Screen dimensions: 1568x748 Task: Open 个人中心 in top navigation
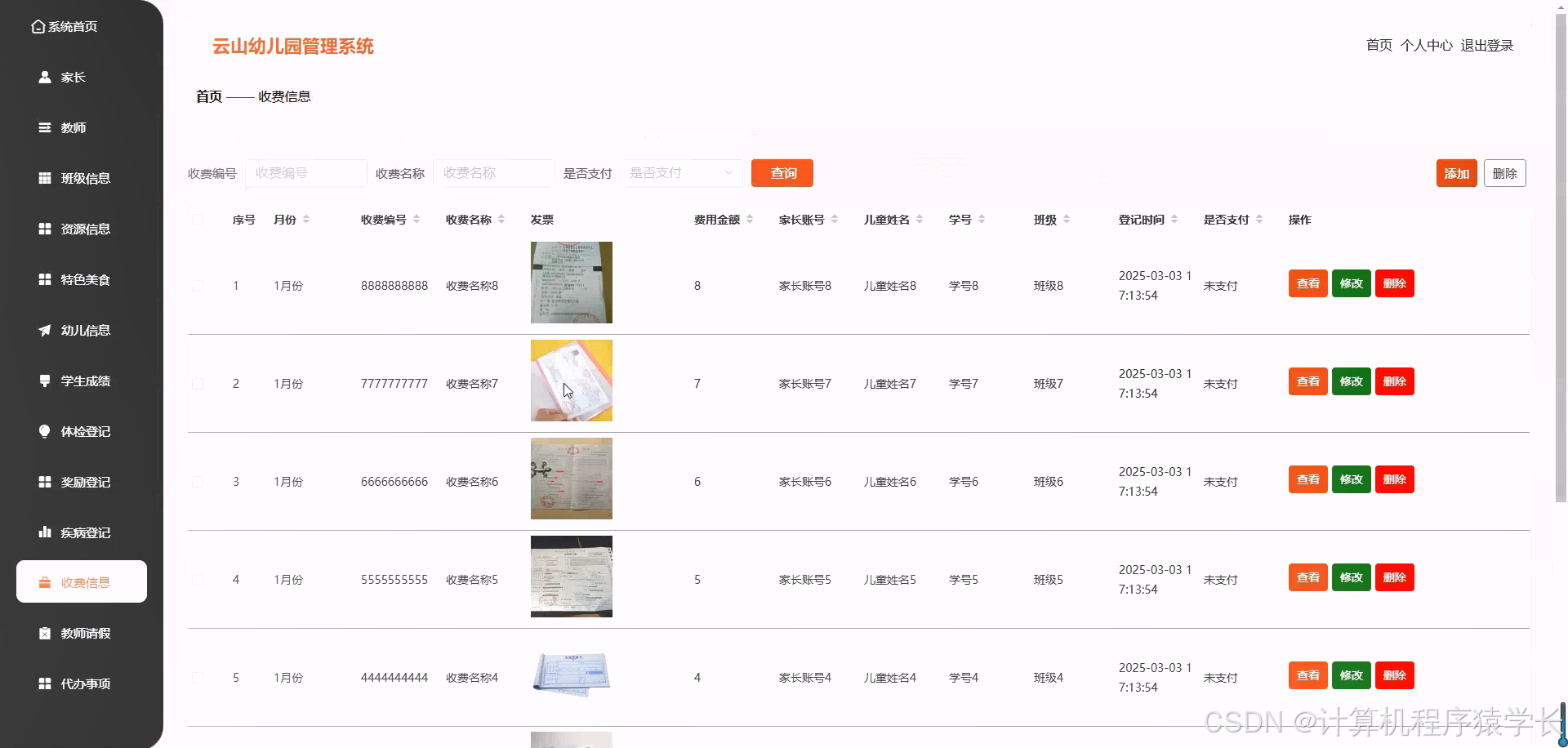click(x=1427, y=46)
